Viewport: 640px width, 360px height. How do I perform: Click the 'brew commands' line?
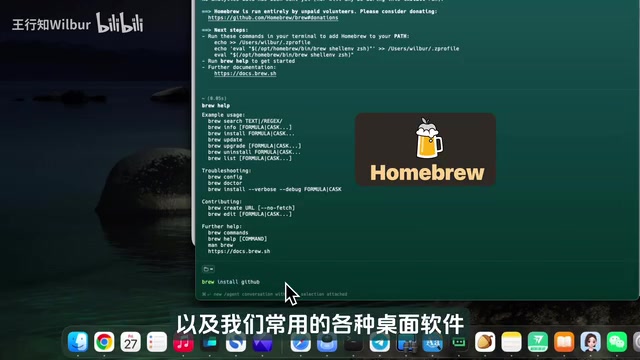pos(228,233)
